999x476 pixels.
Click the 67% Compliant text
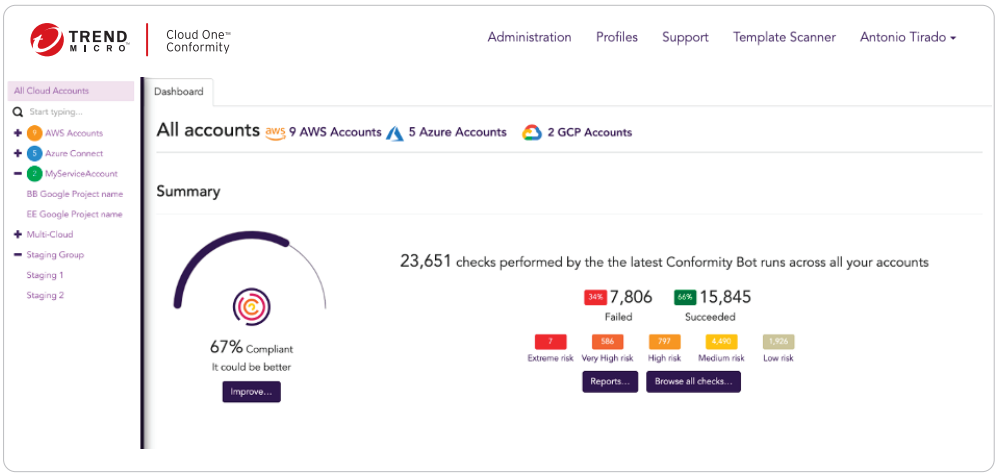coord(252,348)
